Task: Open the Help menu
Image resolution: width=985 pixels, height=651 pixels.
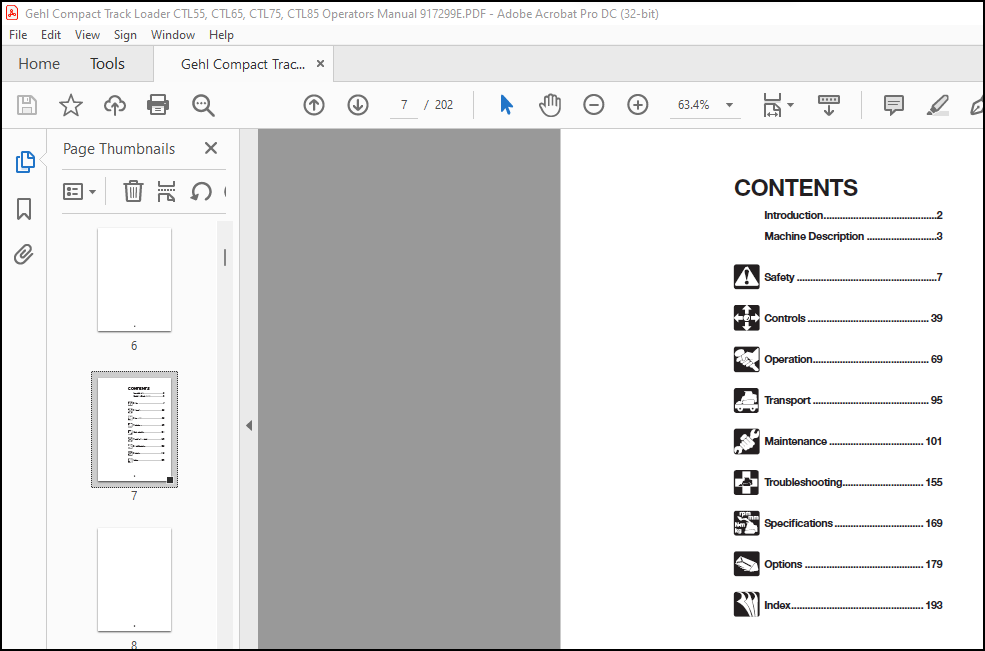Action: coord(221,35)
